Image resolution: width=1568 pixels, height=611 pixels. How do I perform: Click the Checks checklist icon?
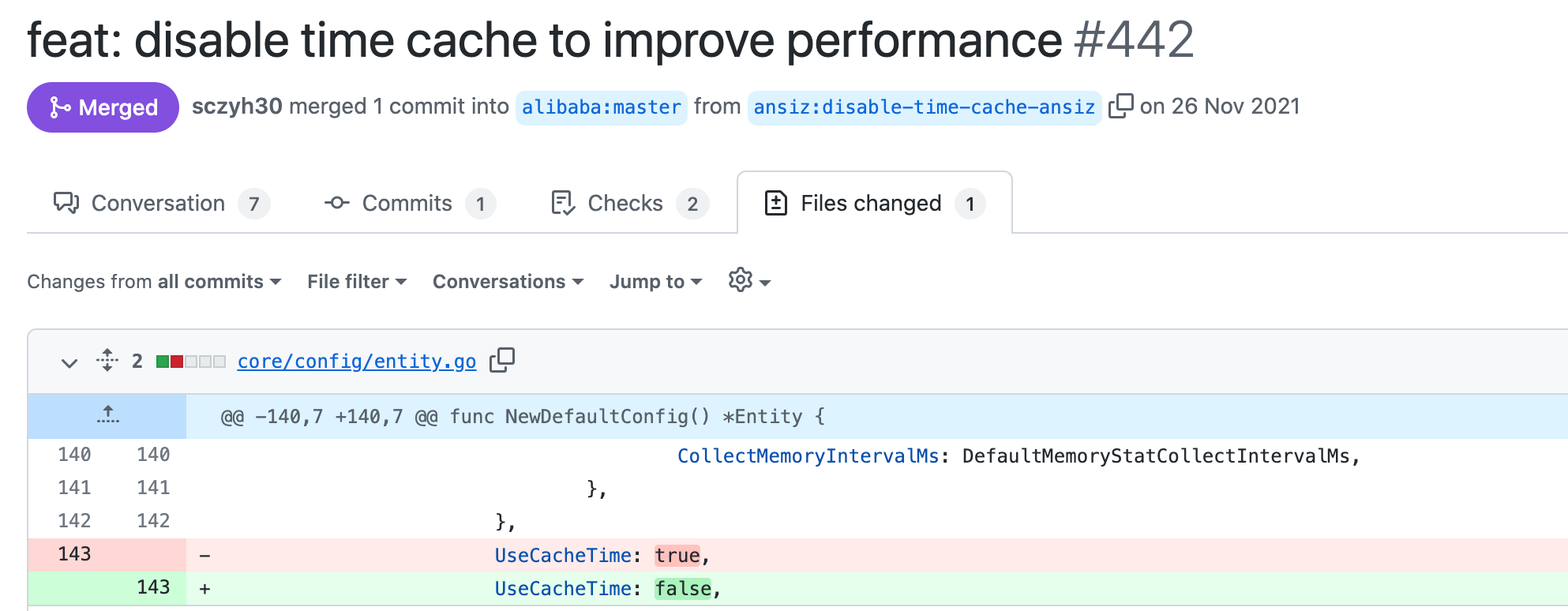point(562,203)
